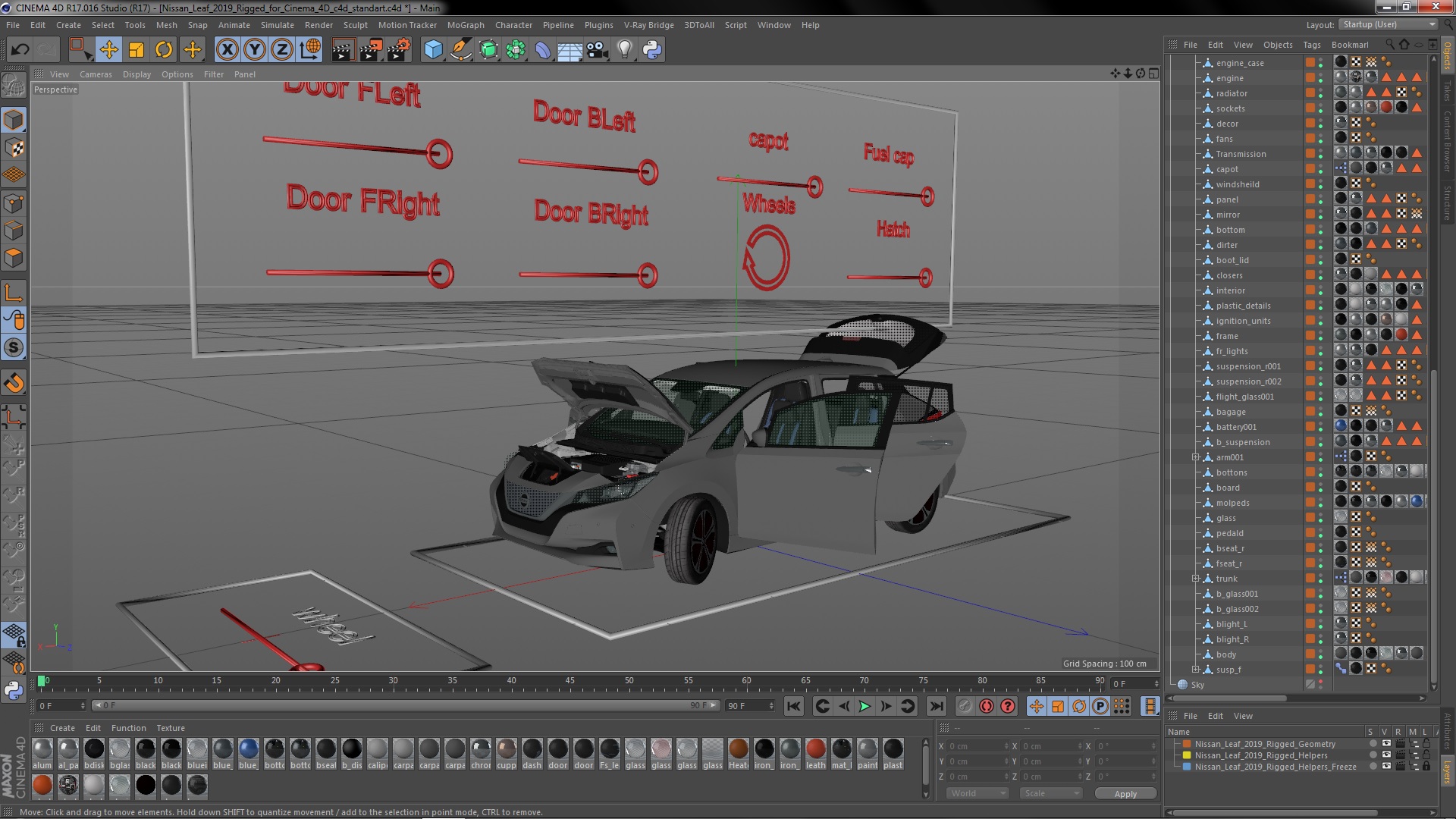1456x819 pixels.
Task: Expand the susp_f object
Action: click(1196, 670)
